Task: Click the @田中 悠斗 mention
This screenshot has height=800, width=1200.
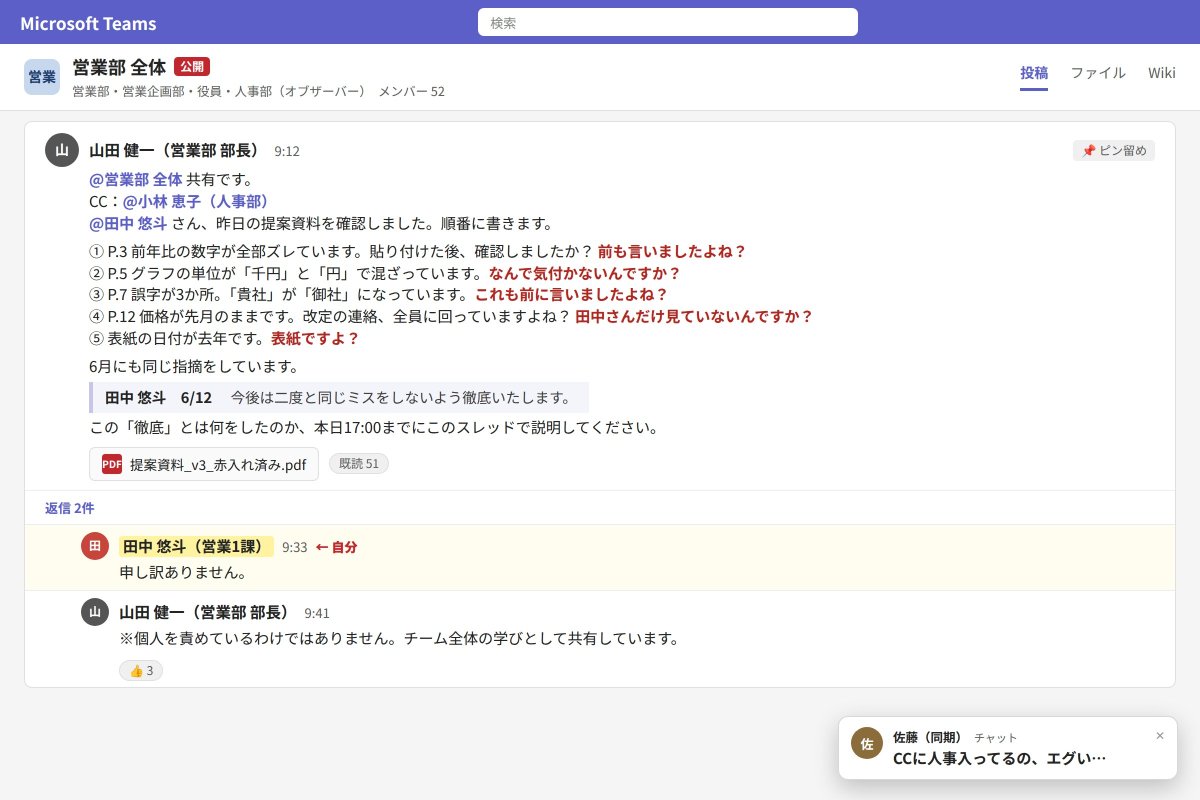Action: coord(128,223)
